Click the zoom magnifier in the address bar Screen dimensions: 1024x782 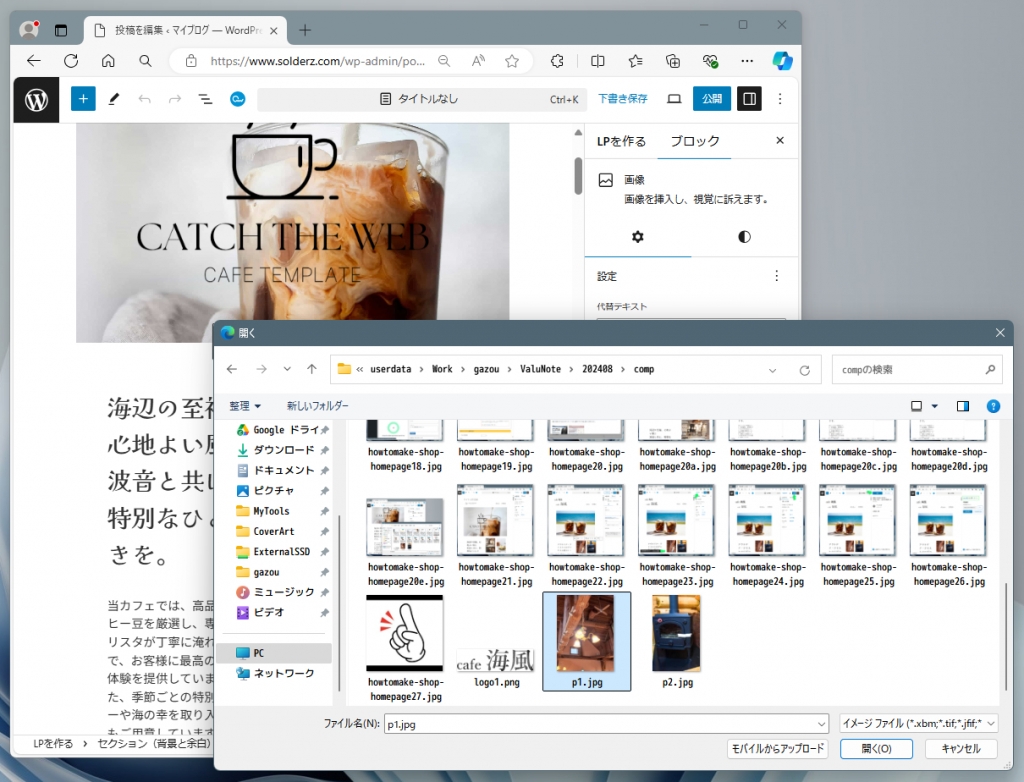click(x=444, y=61)
